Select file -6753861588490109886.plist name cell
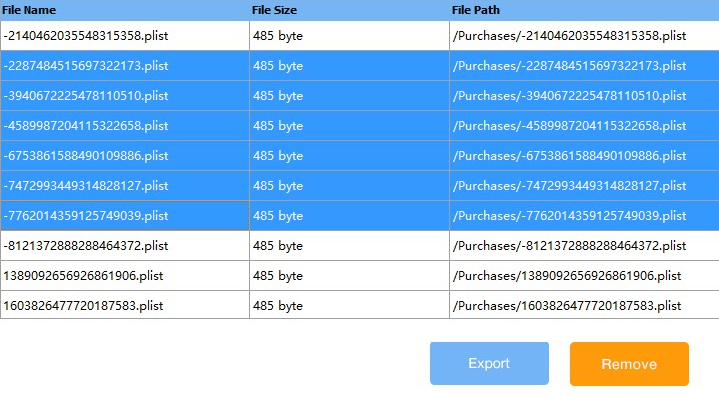 pyautogui.click(x=125, y=156)
